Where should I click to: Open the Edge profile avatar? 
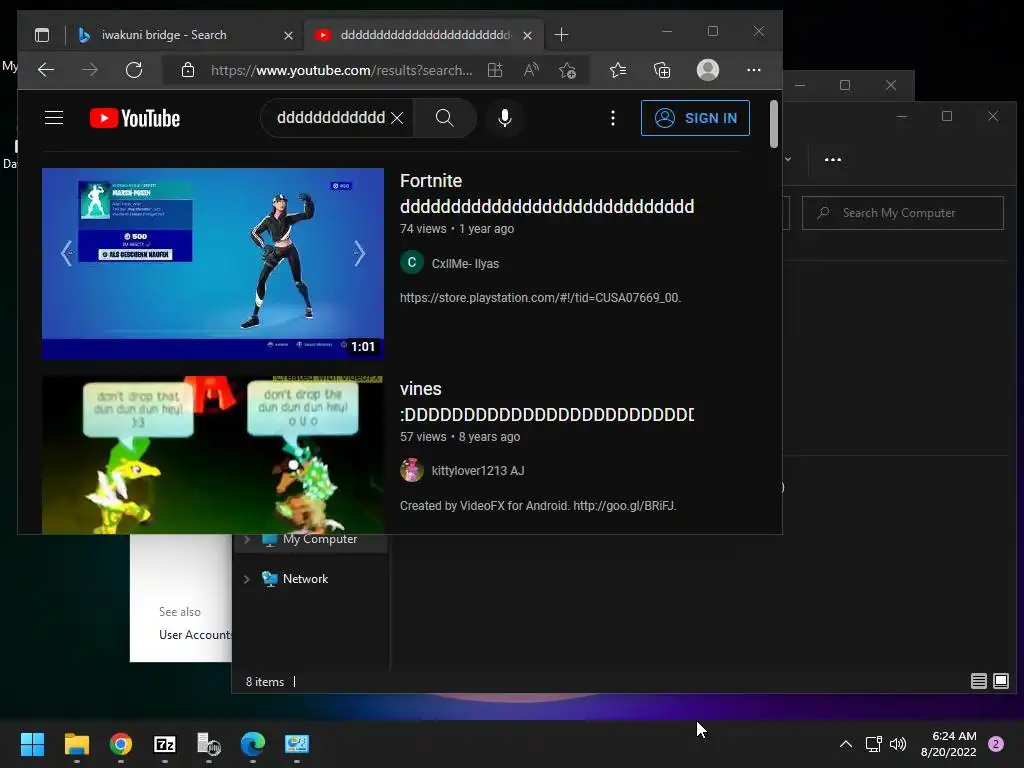pos(708,70)
